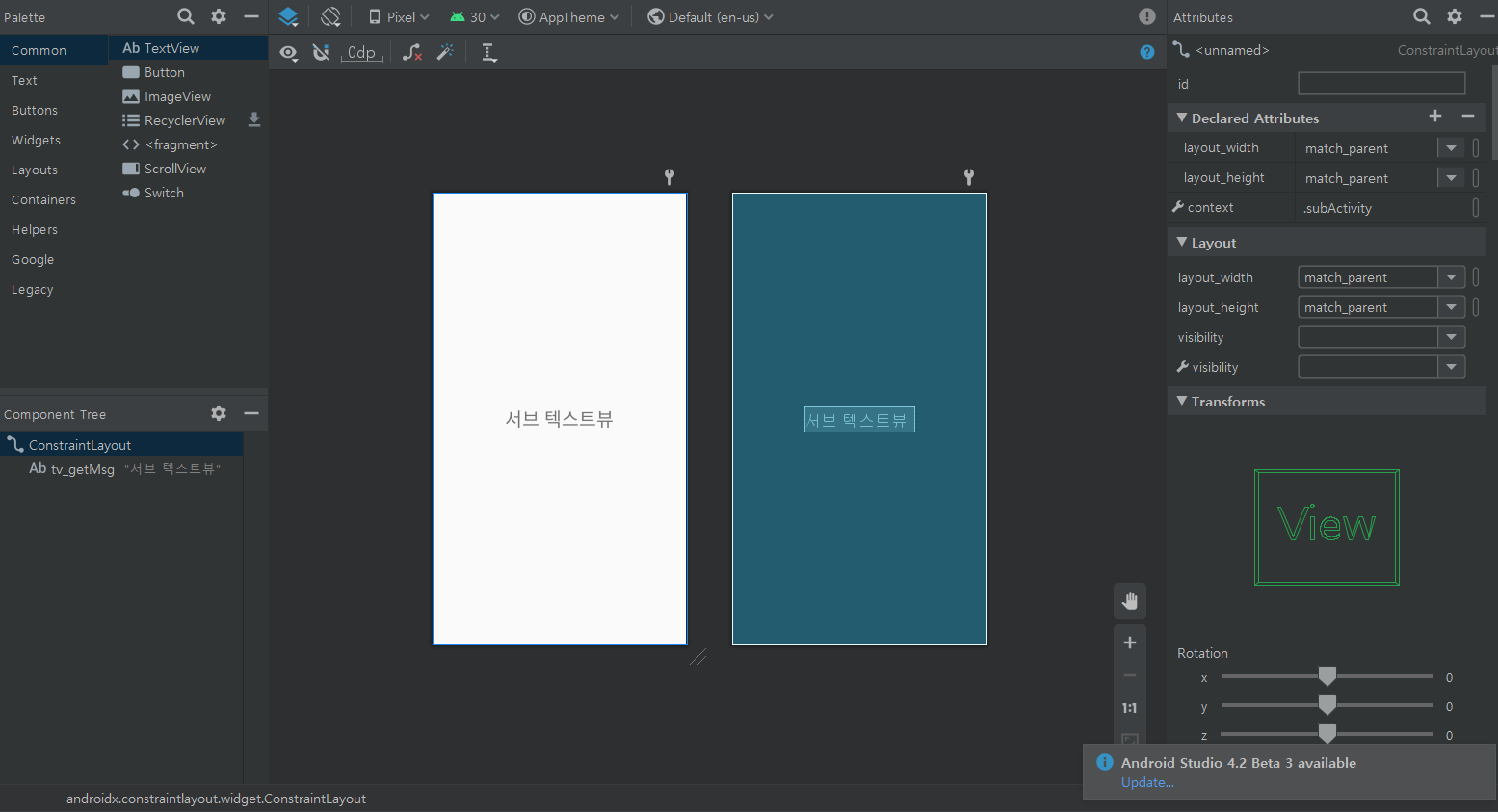The width and height of the screenshot is (1498, 812).
Task: Open Component Tree settings gear
Action: [219, 413]
